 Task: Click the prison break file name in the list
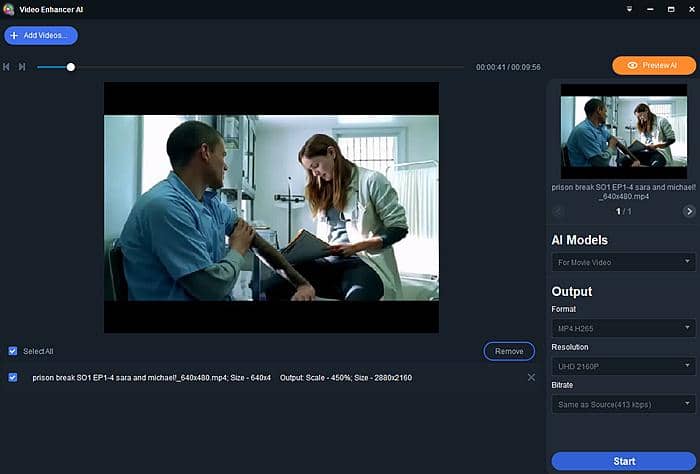point(130,378)
